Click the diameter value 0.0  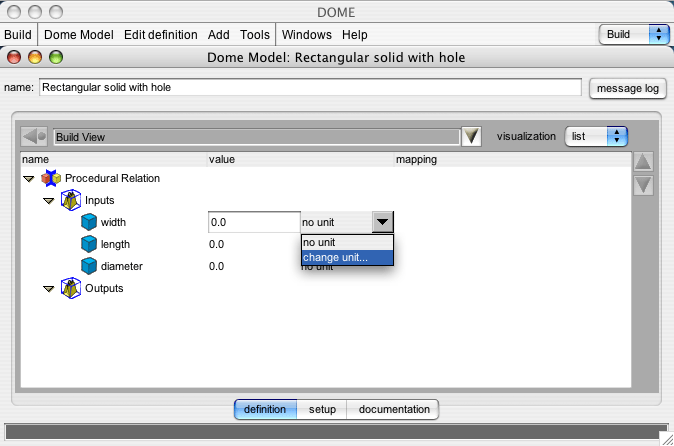click(x=216, y=266)
